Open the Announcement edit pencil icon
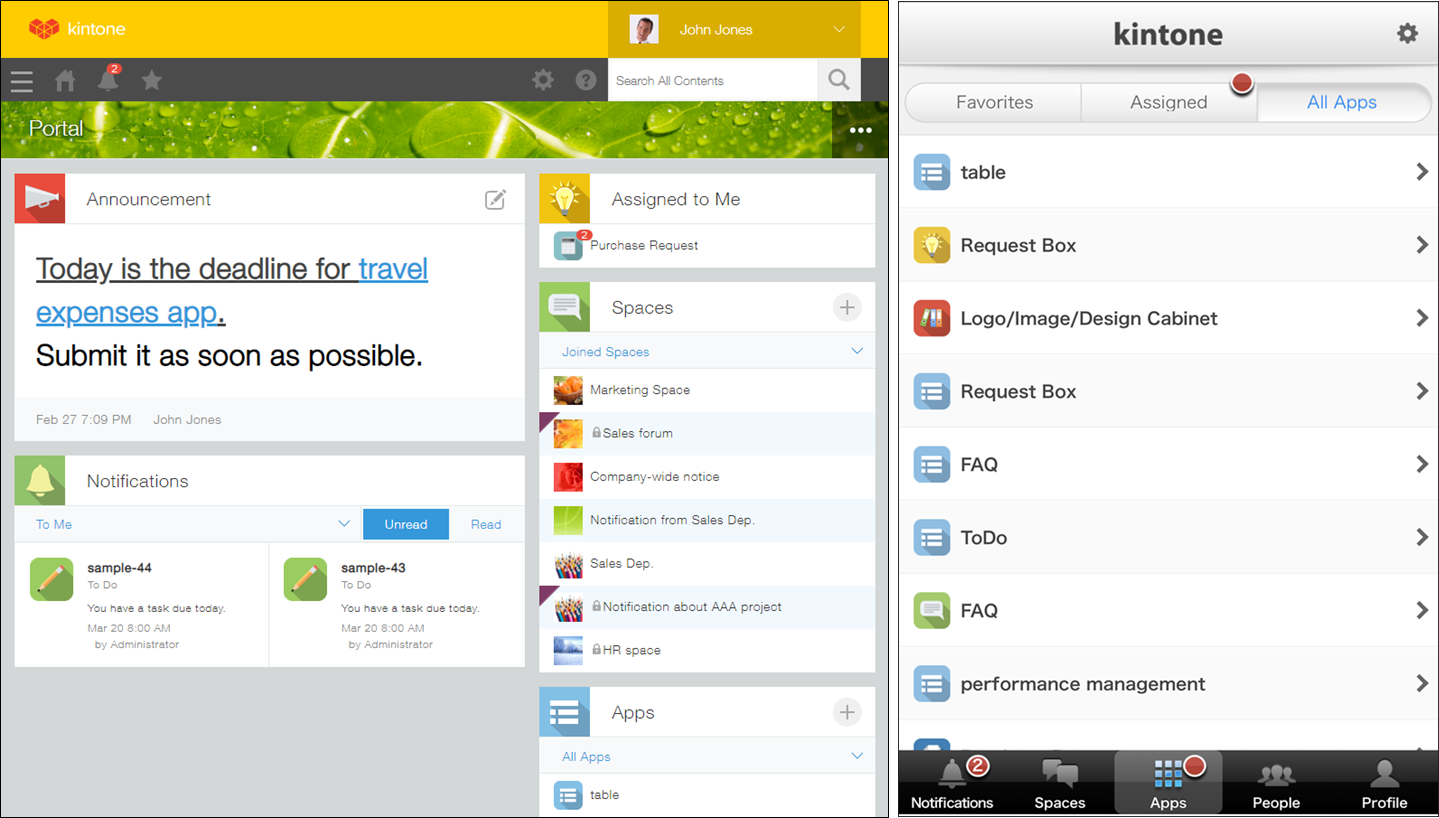The width and height of the screenshot is (1439, 818). point(495,199)
